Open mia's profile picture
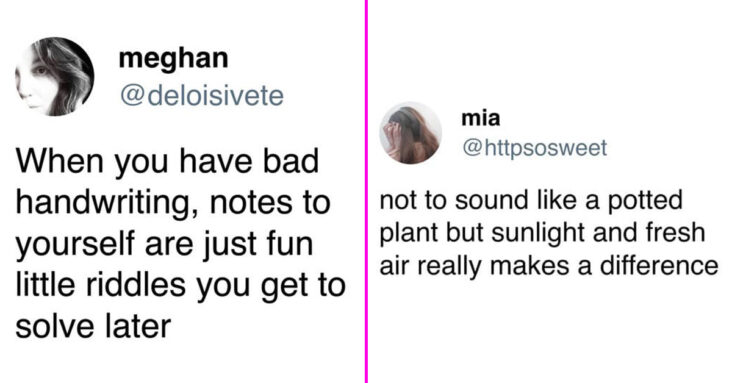732x383 pixels. [x=410, y=133]
